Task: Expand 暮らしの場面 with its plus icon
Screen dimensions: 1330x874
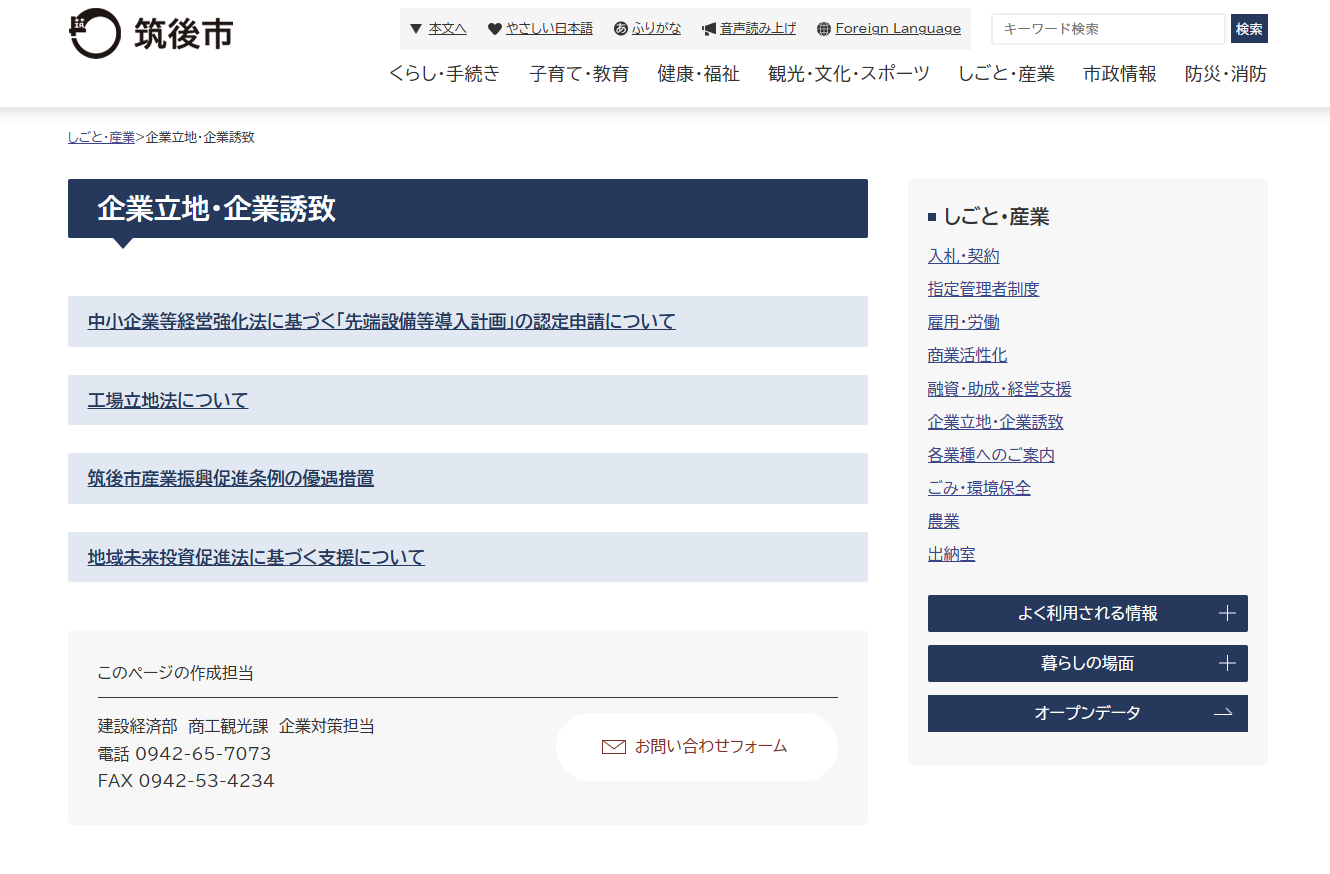Action: pyautogui.click(x=1227, y=663)
